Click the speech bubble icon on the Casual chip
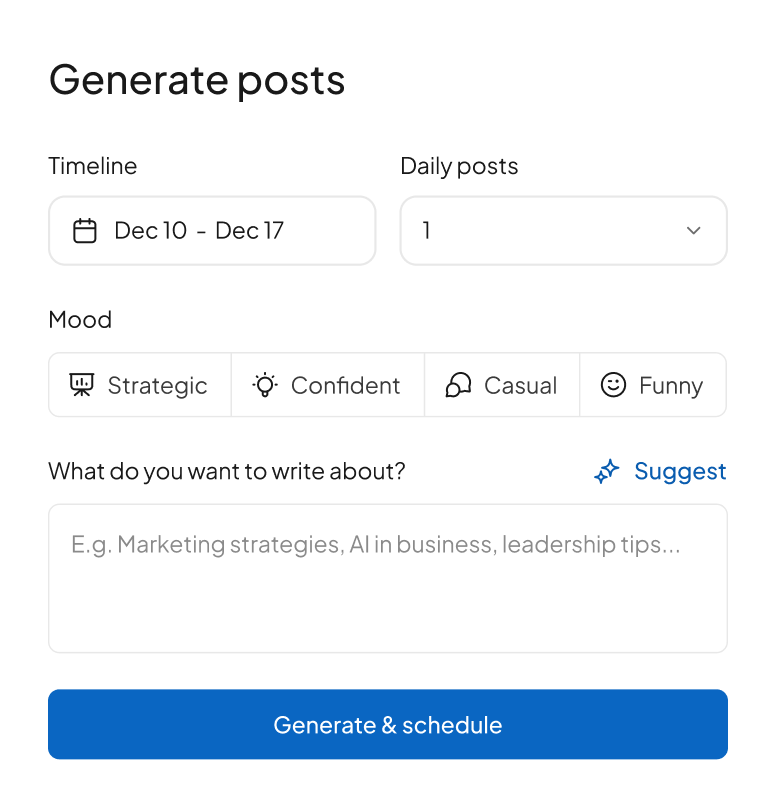This screenshot has height=808, width=776. click(458, 384)
